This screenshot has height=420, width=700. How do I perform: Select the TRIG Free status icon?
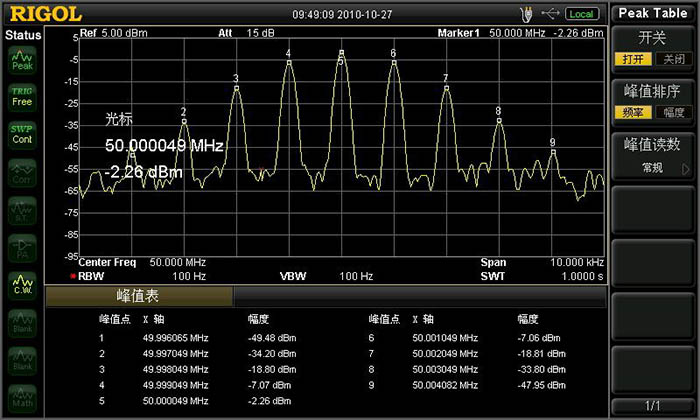[x=21, y=96]
